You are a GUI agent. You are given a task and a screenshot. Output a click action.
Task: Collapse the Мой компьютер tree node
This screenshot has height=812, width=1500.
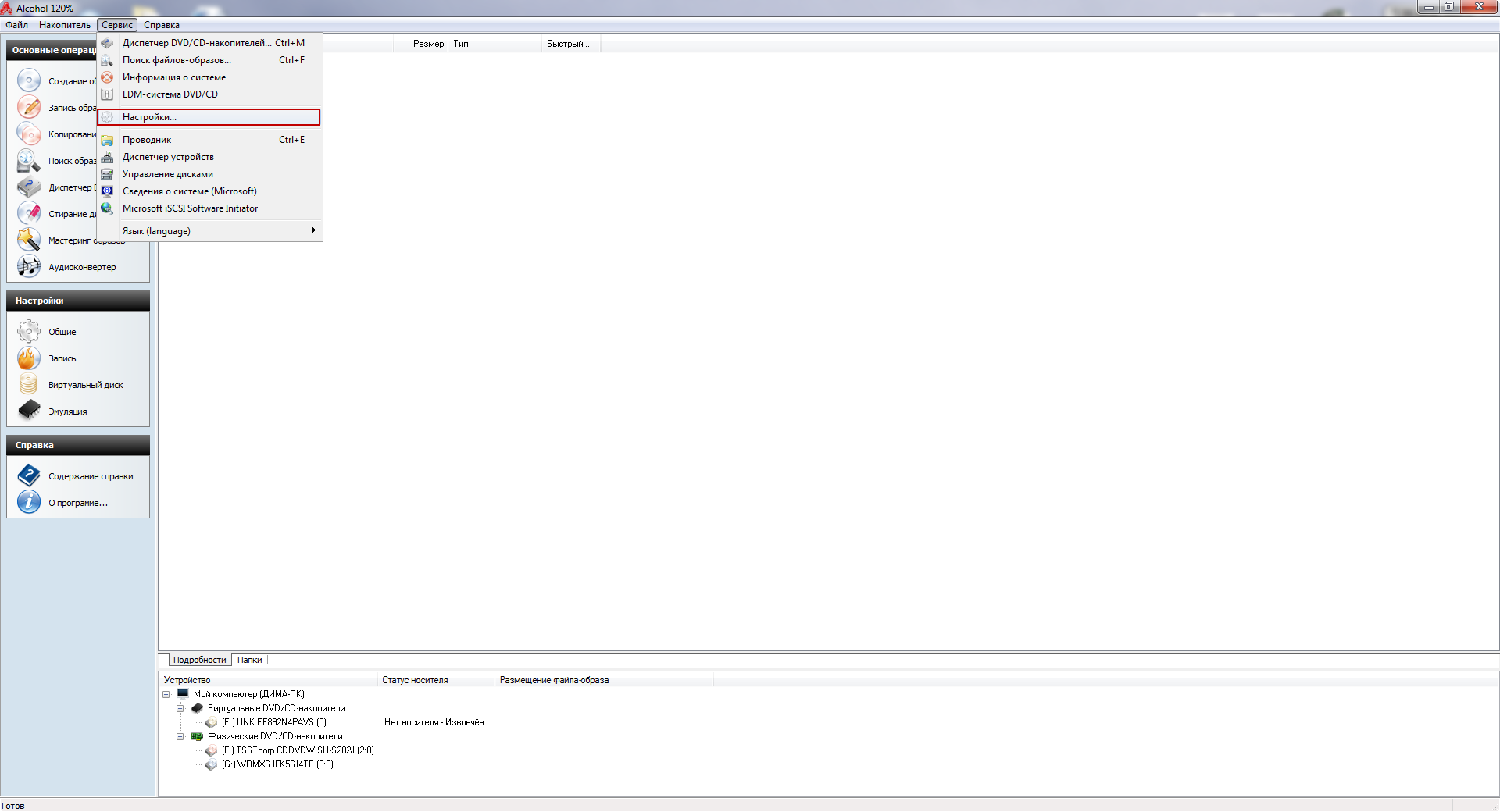pos(166,694)
